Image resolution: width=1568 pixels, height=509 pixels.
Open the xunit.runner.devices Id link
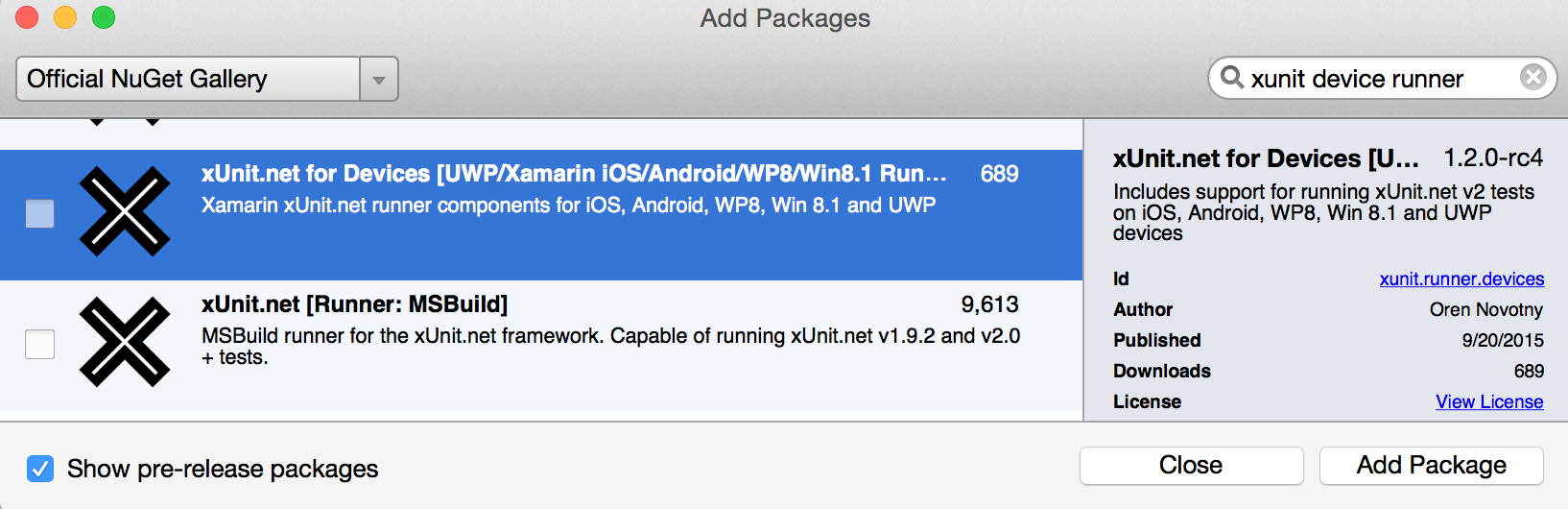click(1461, 279)
